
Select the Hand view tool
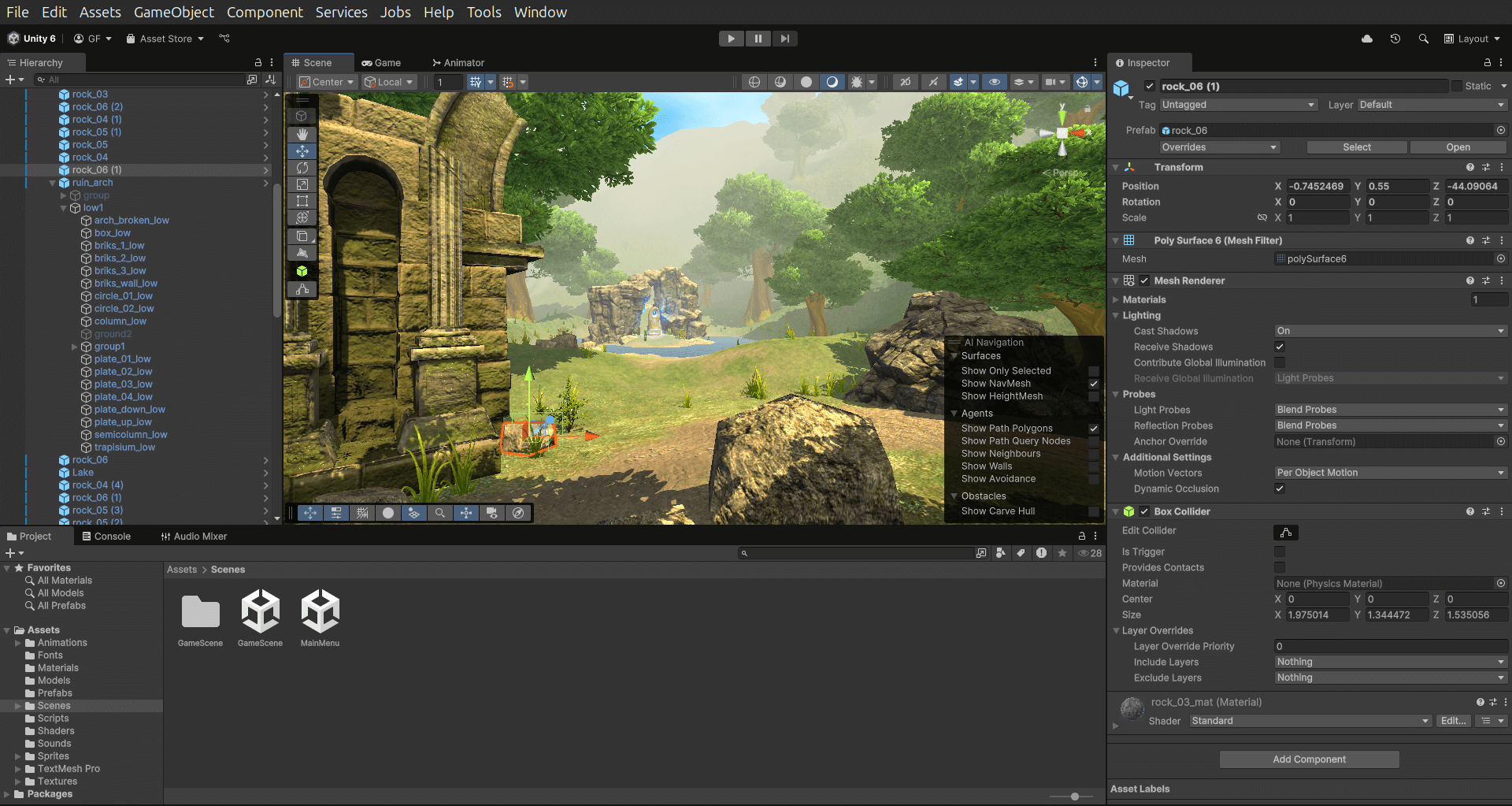(x=302, y=135)
